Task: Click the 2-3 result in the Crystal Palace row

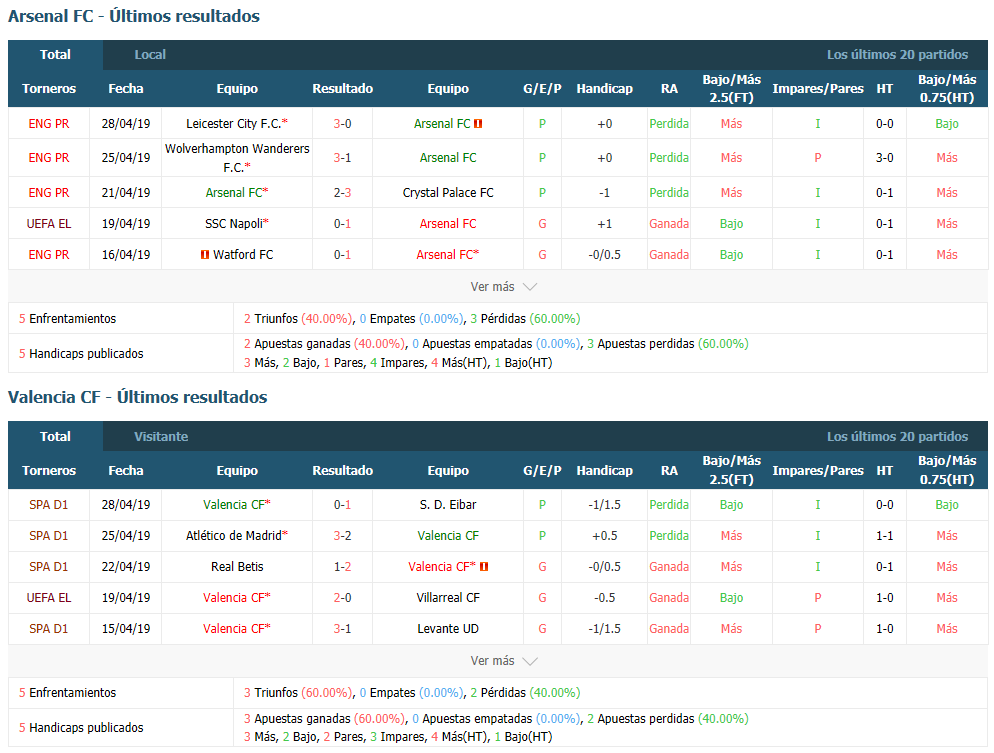Action: click(342, 193)
